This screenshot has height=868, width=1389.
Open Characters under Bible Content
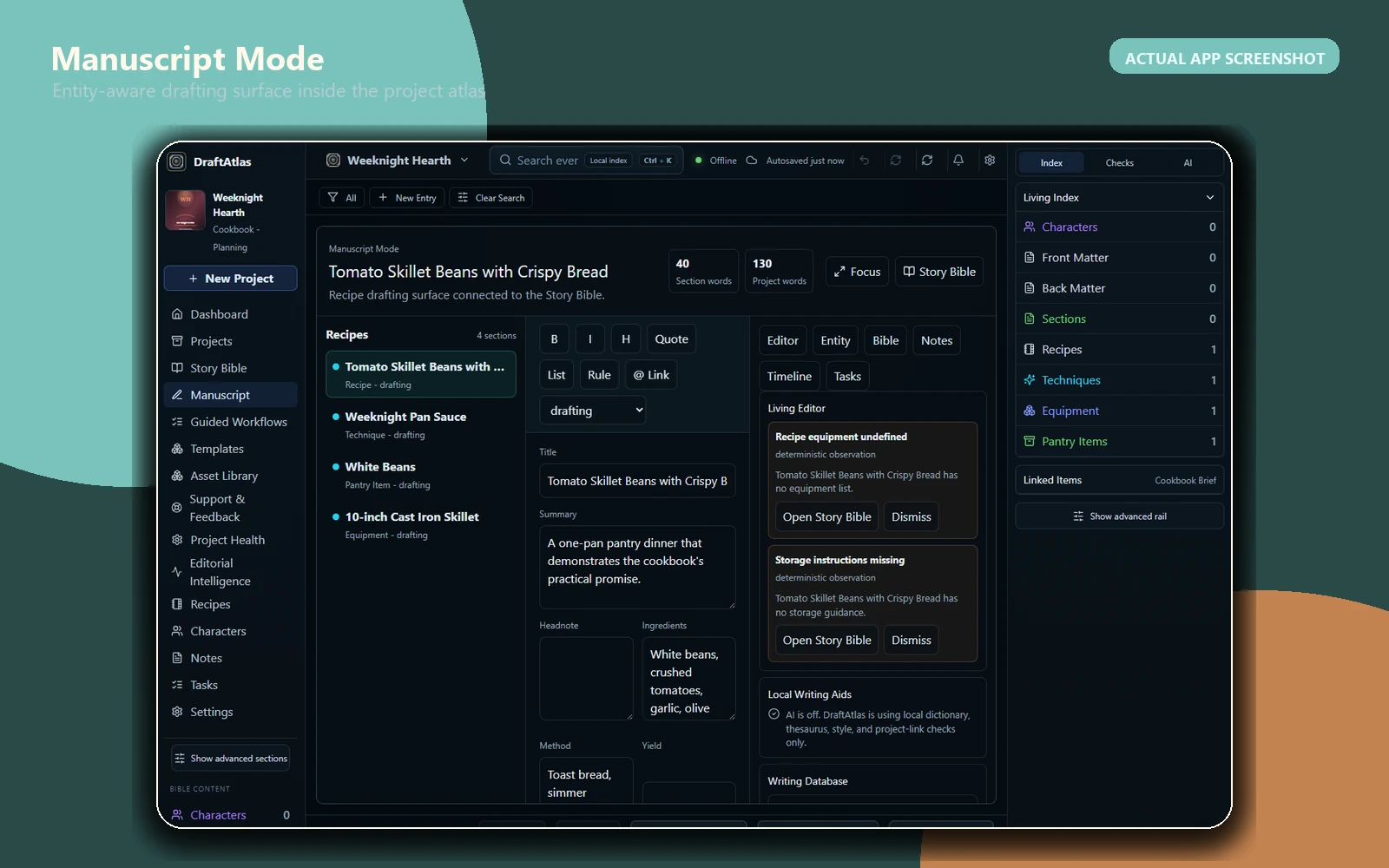click(x=231, y=815)
